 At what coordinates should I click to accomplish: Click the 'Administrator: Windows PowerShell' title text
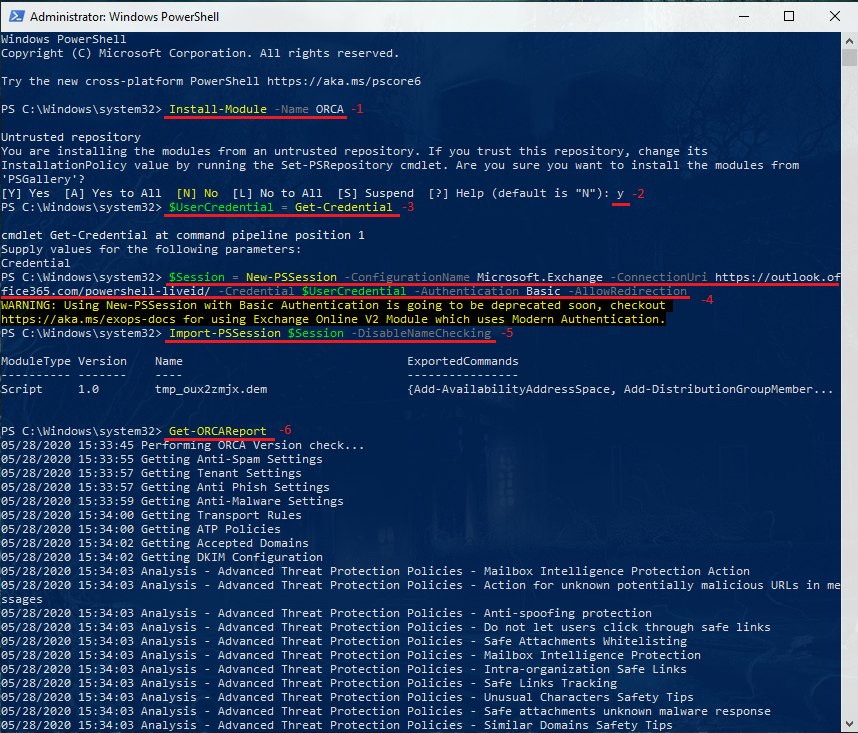pos(124,17)
